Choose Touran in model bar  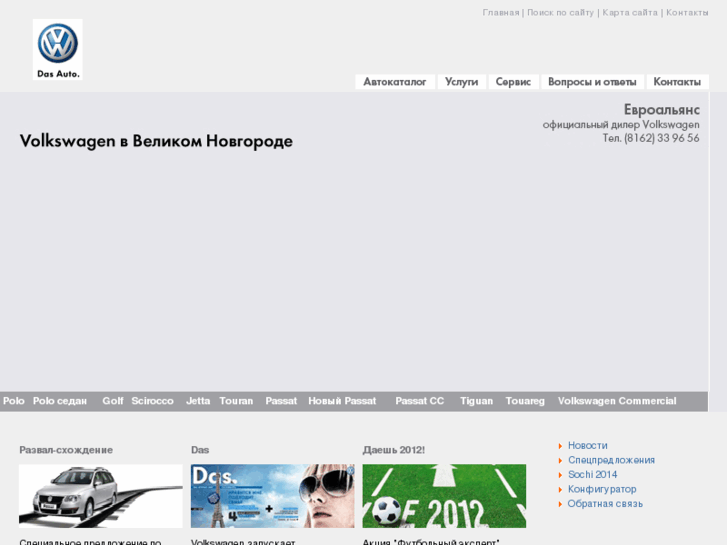coord(236,401)
